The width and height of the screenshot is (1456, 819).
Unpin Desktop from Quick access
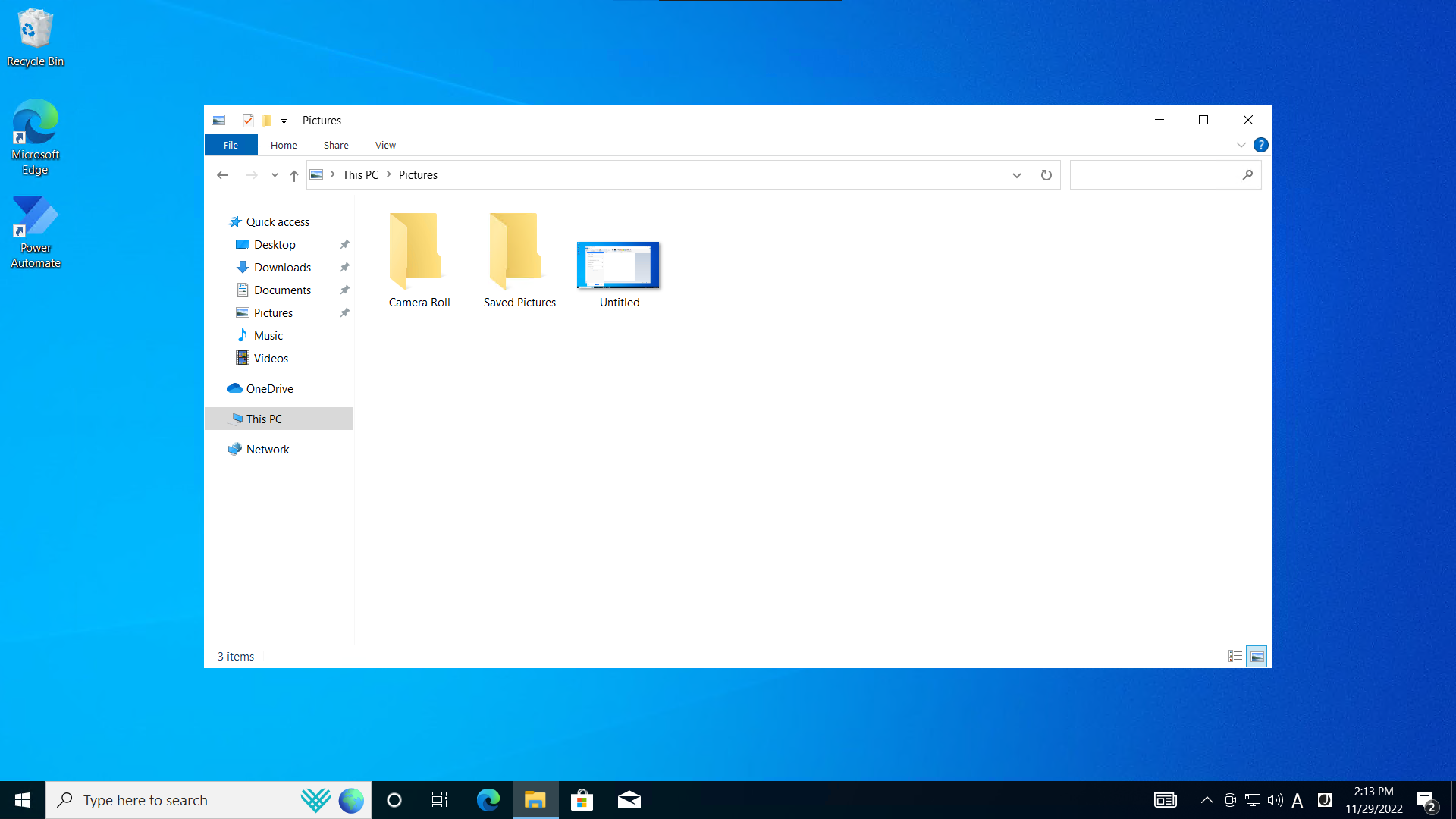(x=344, y=244)
